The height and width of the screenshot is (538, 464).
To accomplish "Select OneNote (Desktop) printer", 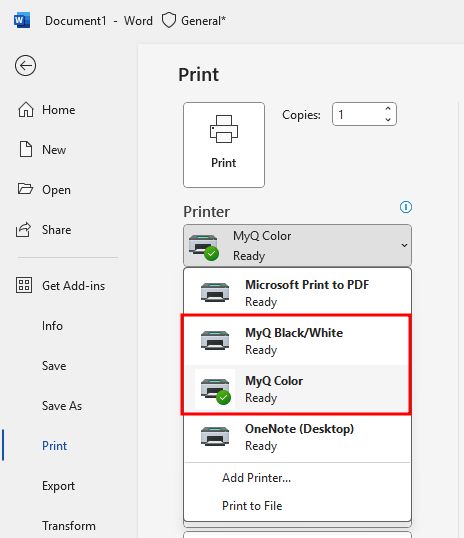I will [x=297, y=437].
